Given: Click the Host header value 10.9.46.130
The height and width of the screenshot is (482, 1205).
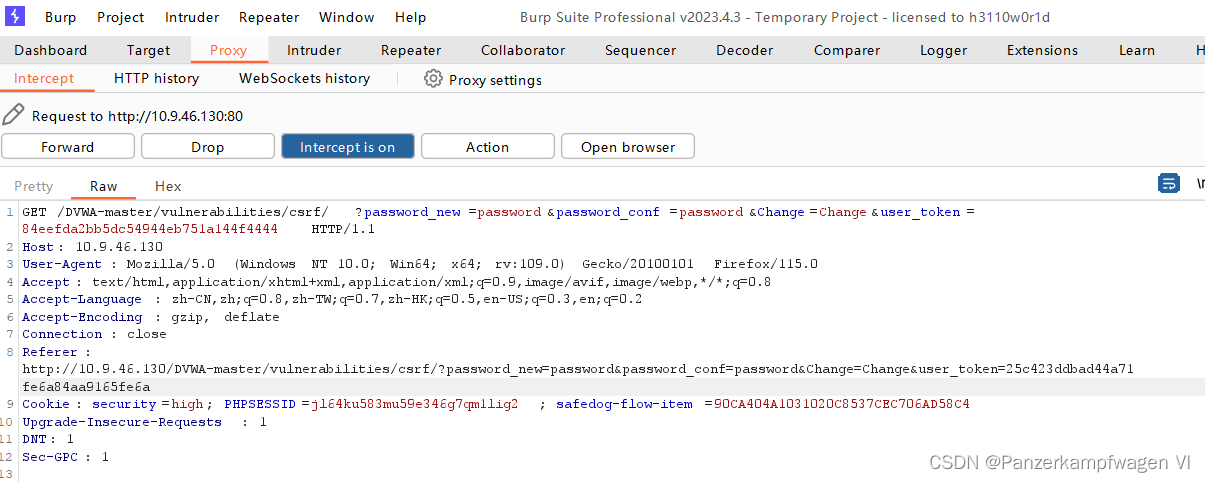Looking at the screenshot, I should (119, 247).
